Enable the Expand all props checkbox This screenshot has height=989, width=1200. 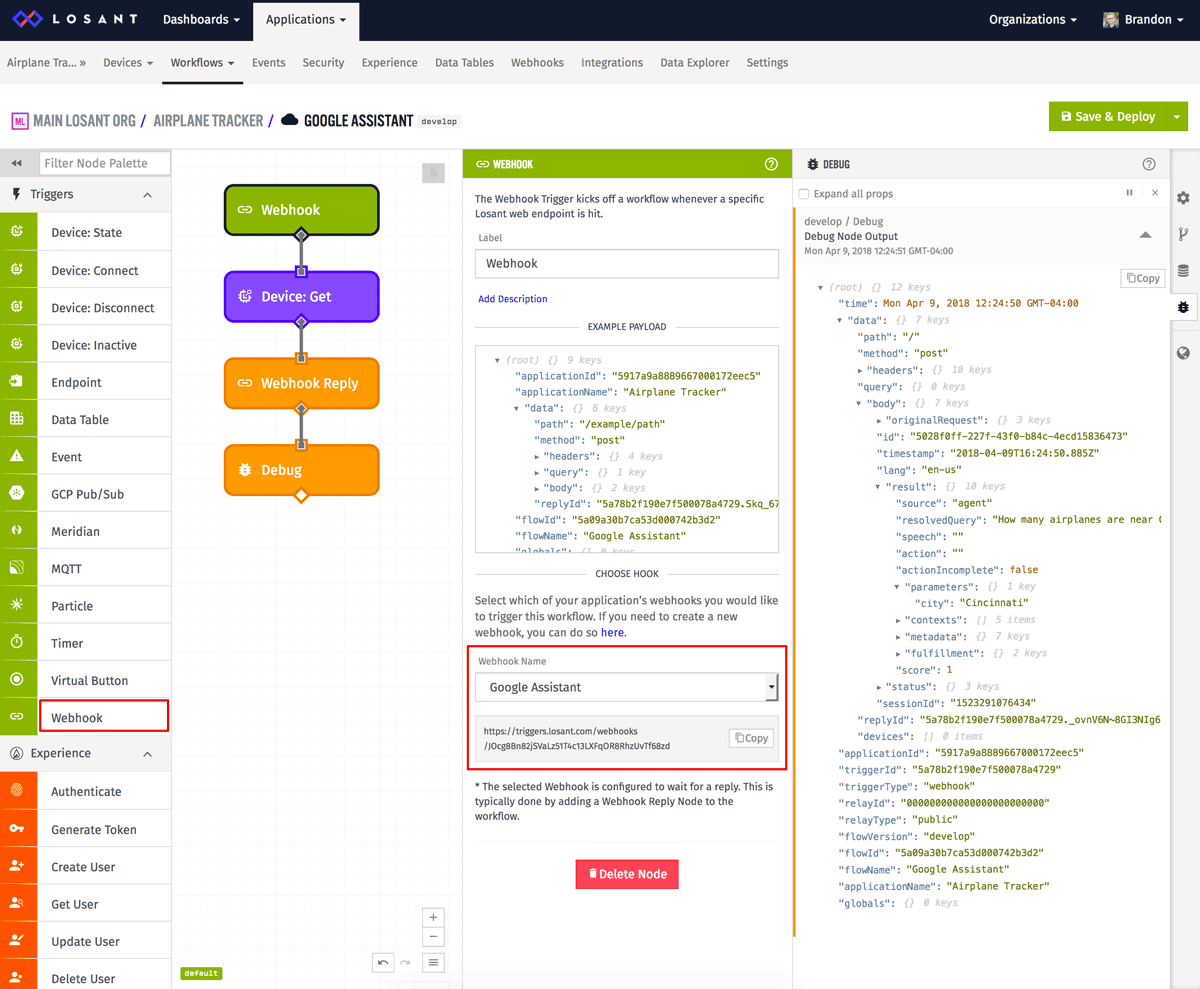pyautogui.click(x=803, y=193)
